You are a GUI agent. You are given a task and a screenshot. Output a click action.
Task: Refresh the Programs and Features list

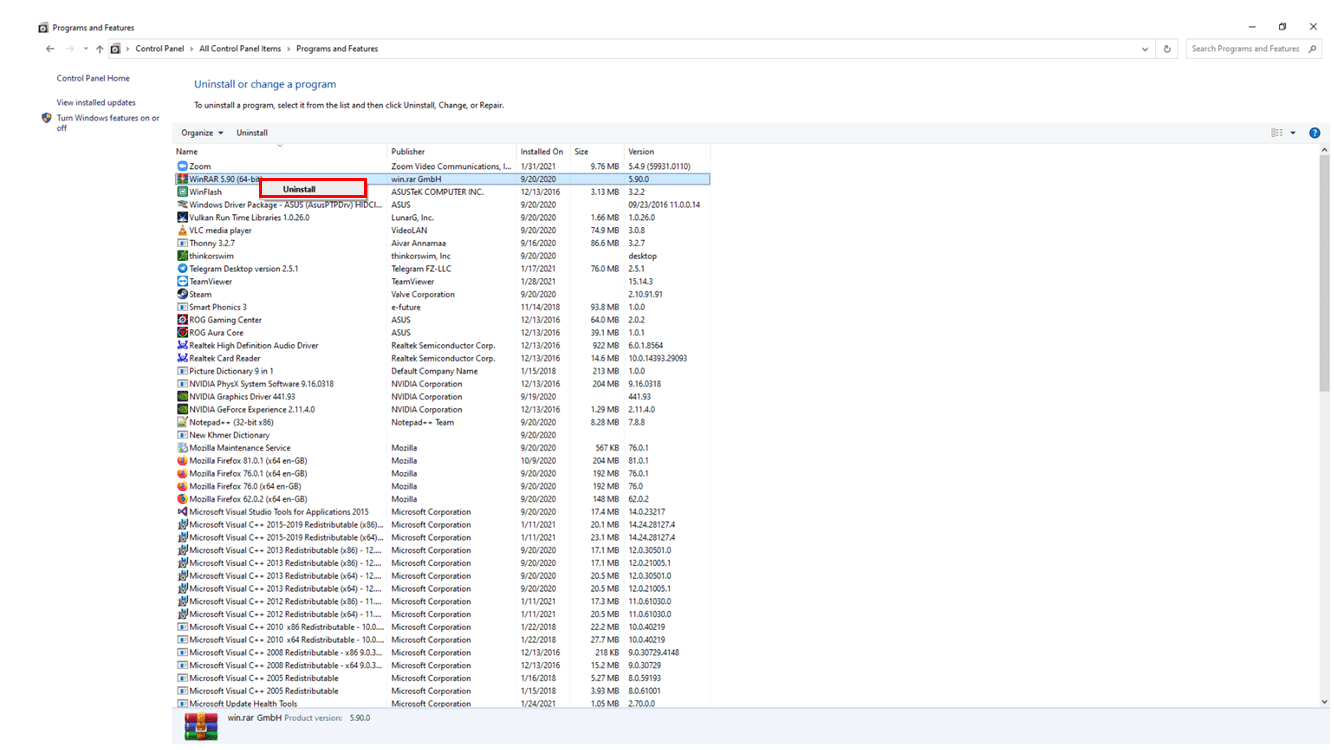1167,49
